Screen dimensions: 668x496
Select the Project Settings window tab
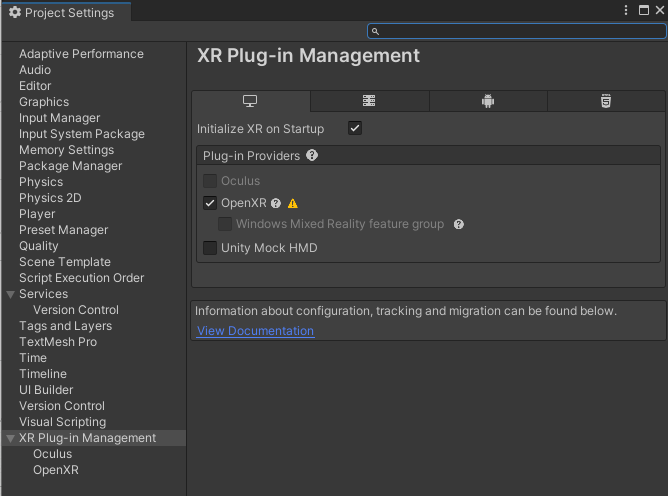point(62,12)
